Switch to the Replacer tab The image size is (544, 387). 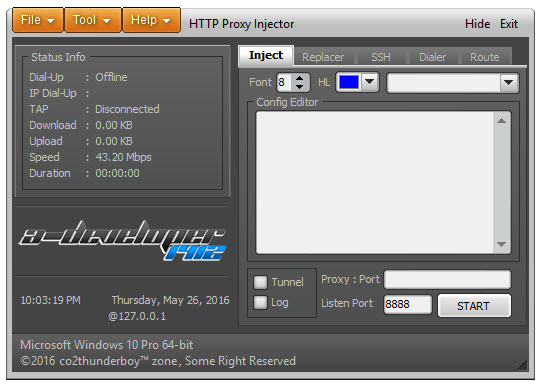click(323, 57)
